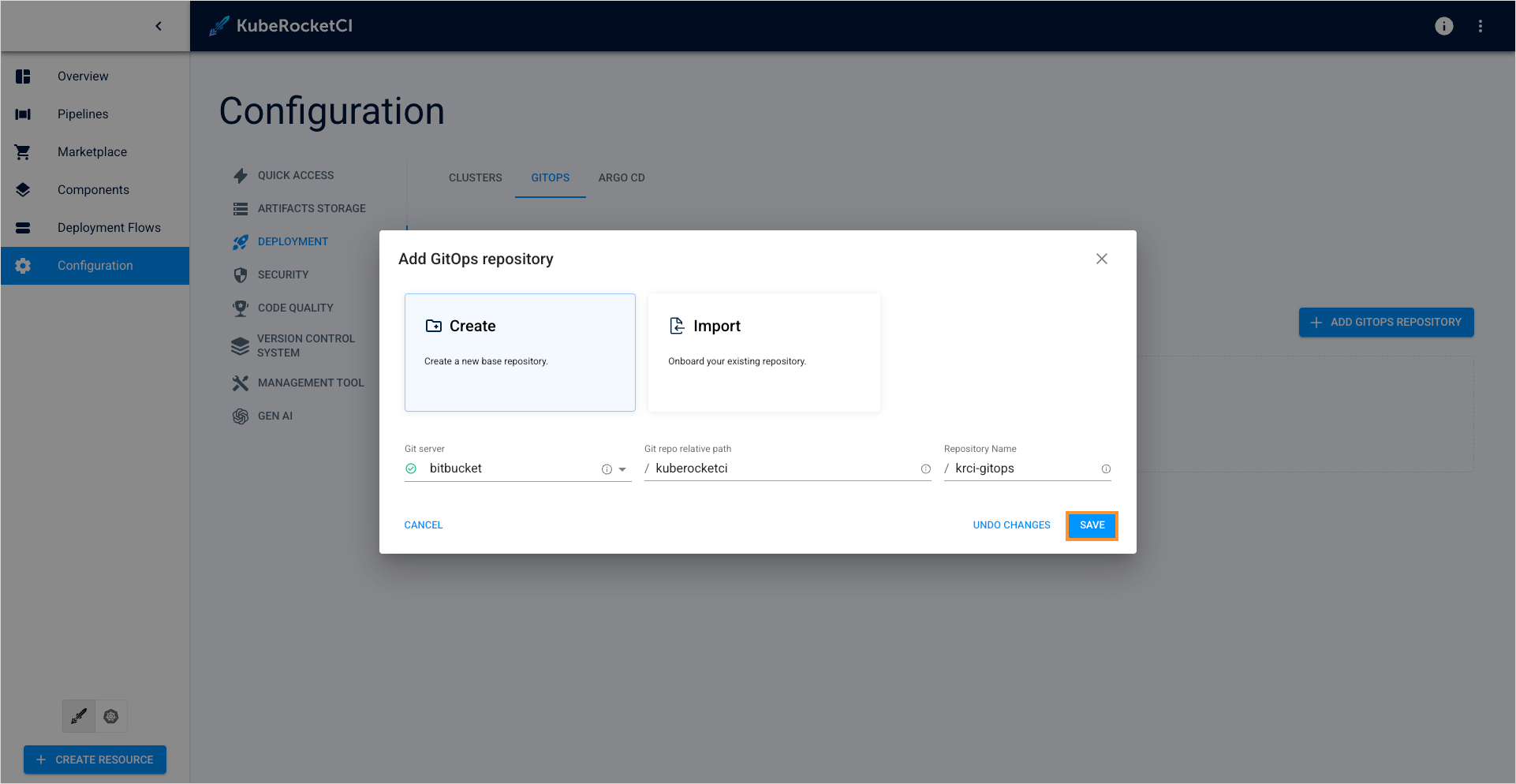Expand the Version Control System section
The width and height of the screenshot is (1516, 784).
click(x=305, y=345)
